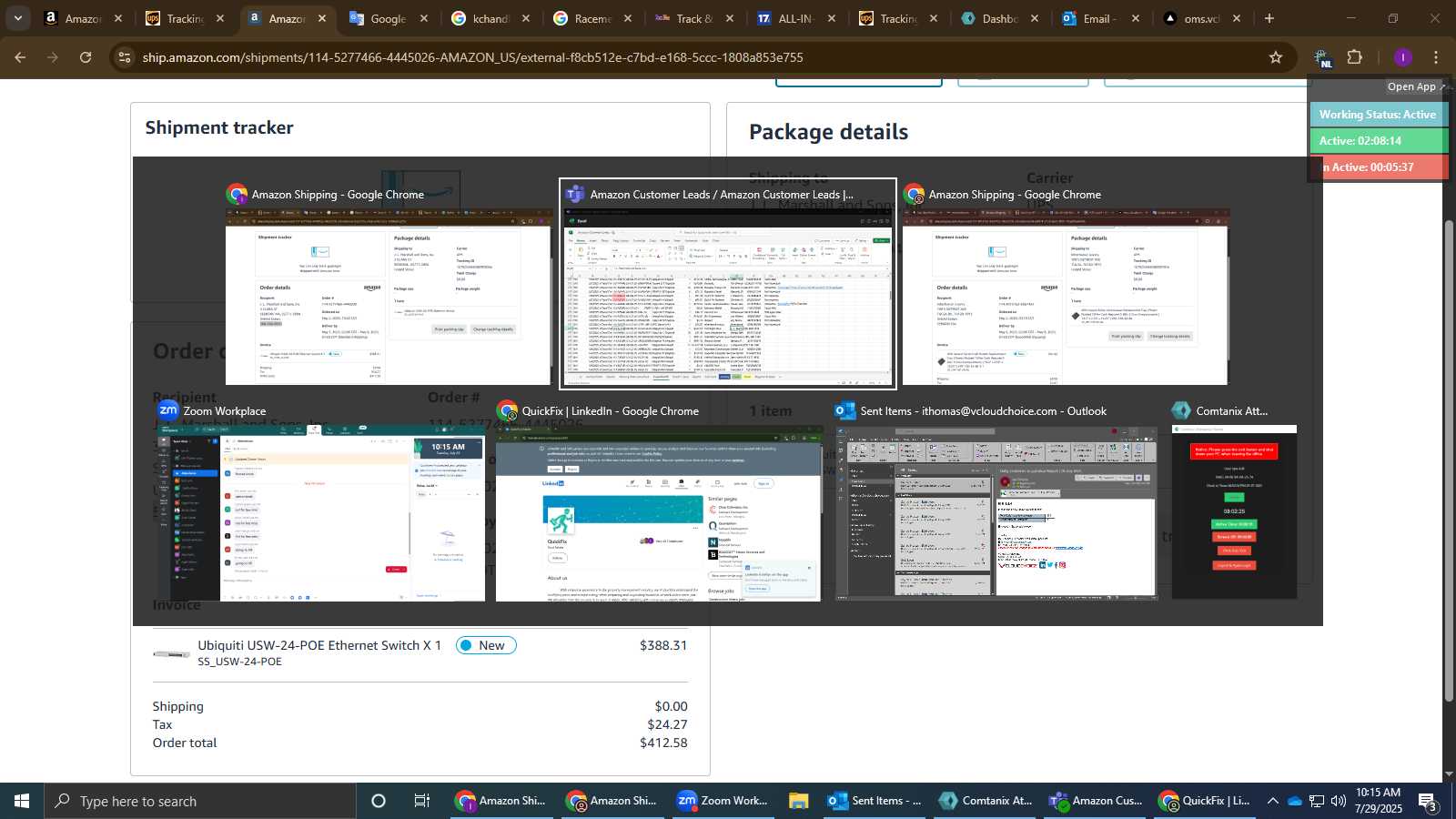
Task: Click Active: 02:08:14 timer bar
Action: pos(1378,141)
